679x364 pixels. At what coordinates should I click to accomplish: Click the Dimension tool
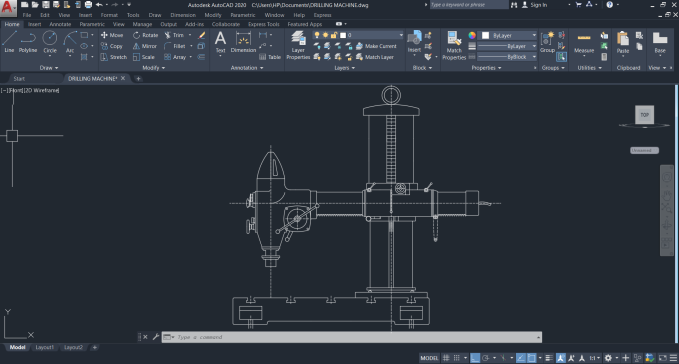pyautogui.click(x=243, y=42)
